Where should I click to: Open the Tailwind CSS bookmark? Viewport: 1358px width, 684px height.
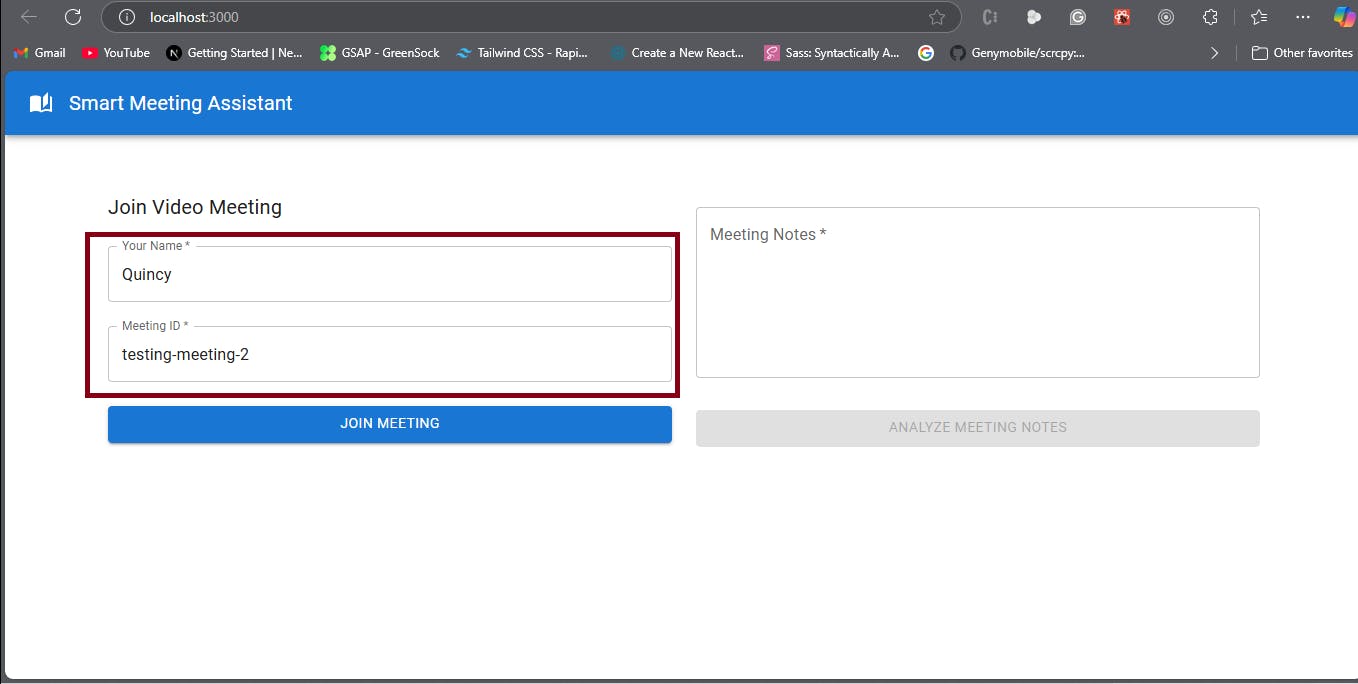click(521, 53)
